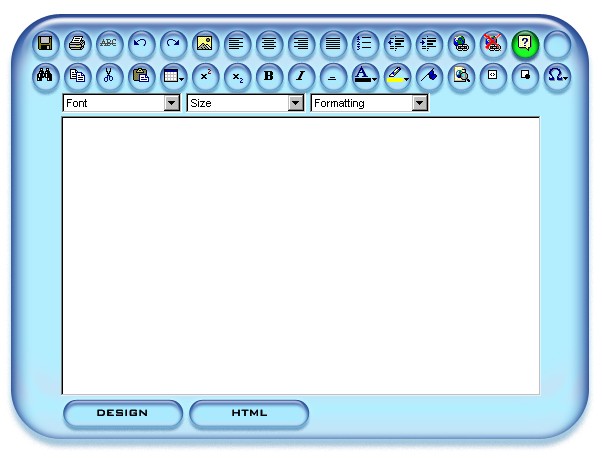Image resolution: width=606 pixels, height=465 pixels.
Task: Open the font color dropdown
Action: pos(365,76)
